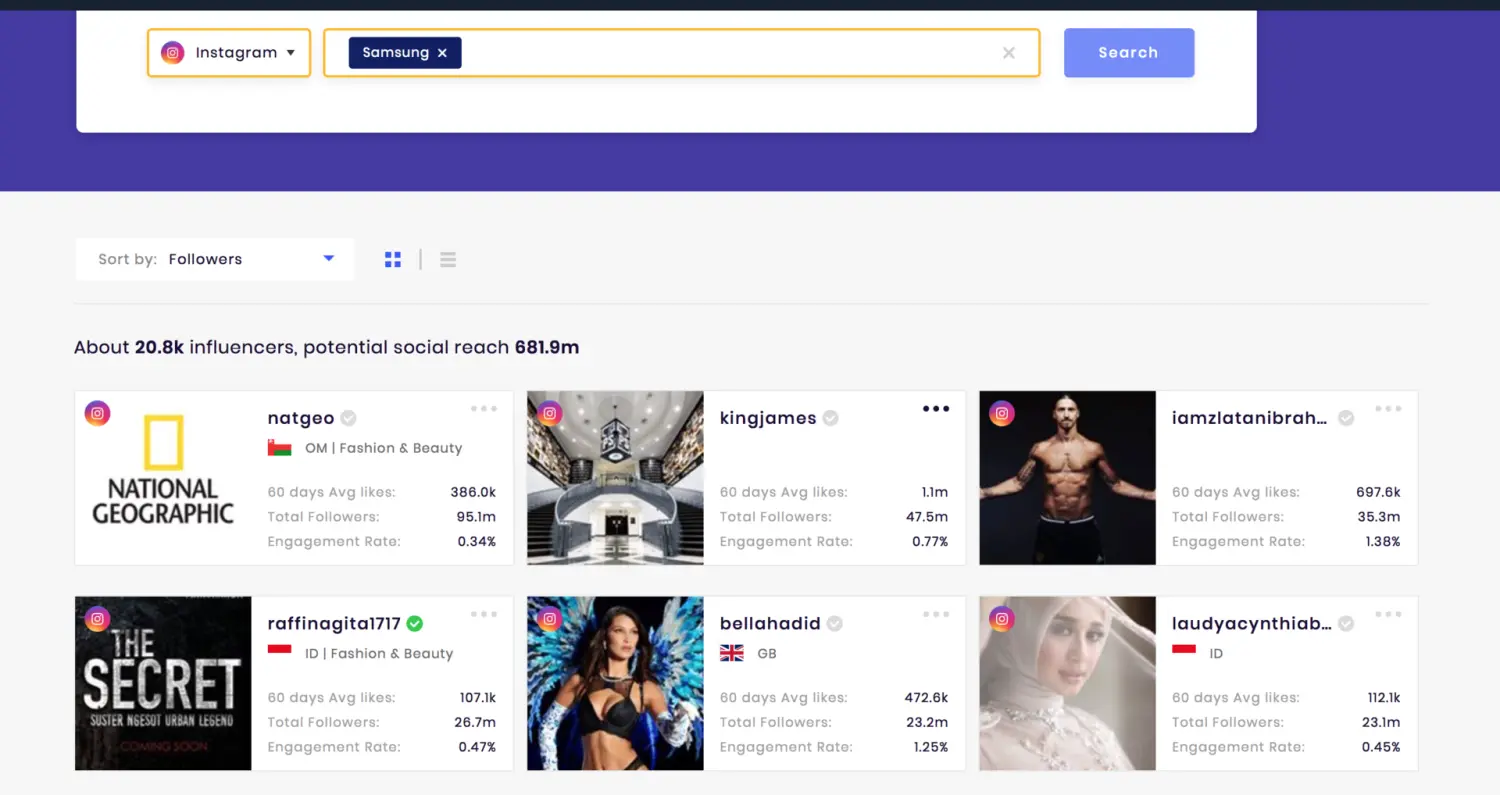1500x795 pixels.
Task: Click the 'About 20.8k influencers' results summary
Action: [x=327, y=348]
